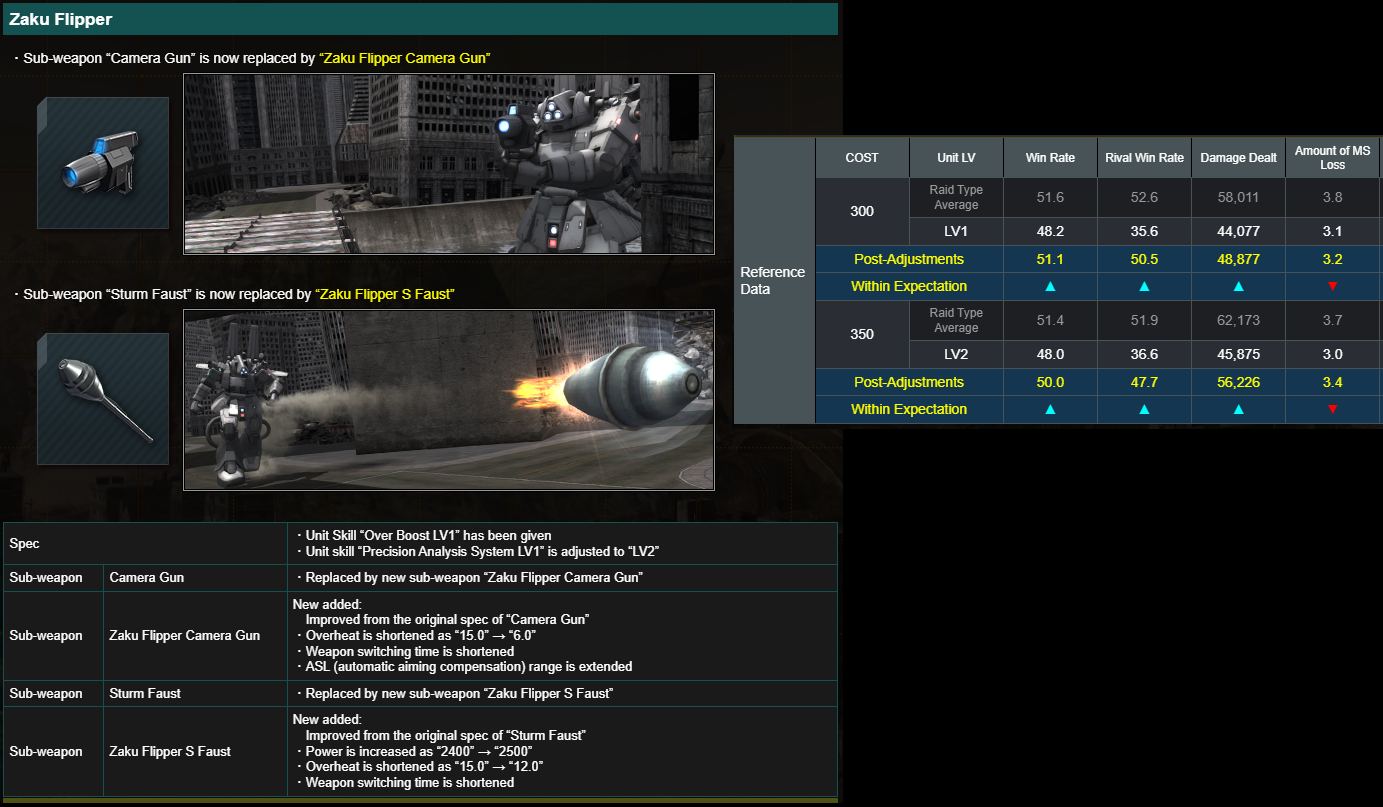The width and height of the screenshot is (1383, 807).
Task: Click the cyan up triangle below Win Rate 50.0
Action: [x=1050, y=409]
